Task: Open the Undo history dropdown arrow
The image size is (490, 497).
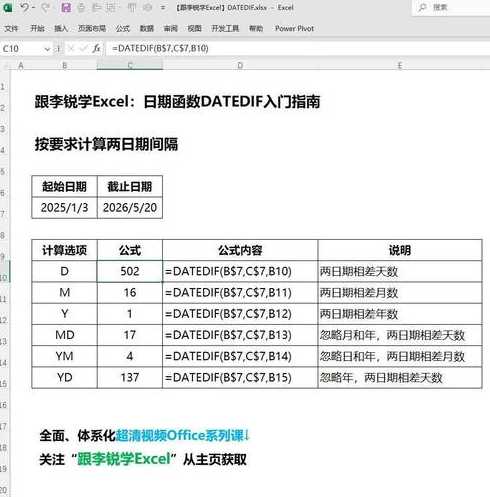Action: [x=34, y=7]
